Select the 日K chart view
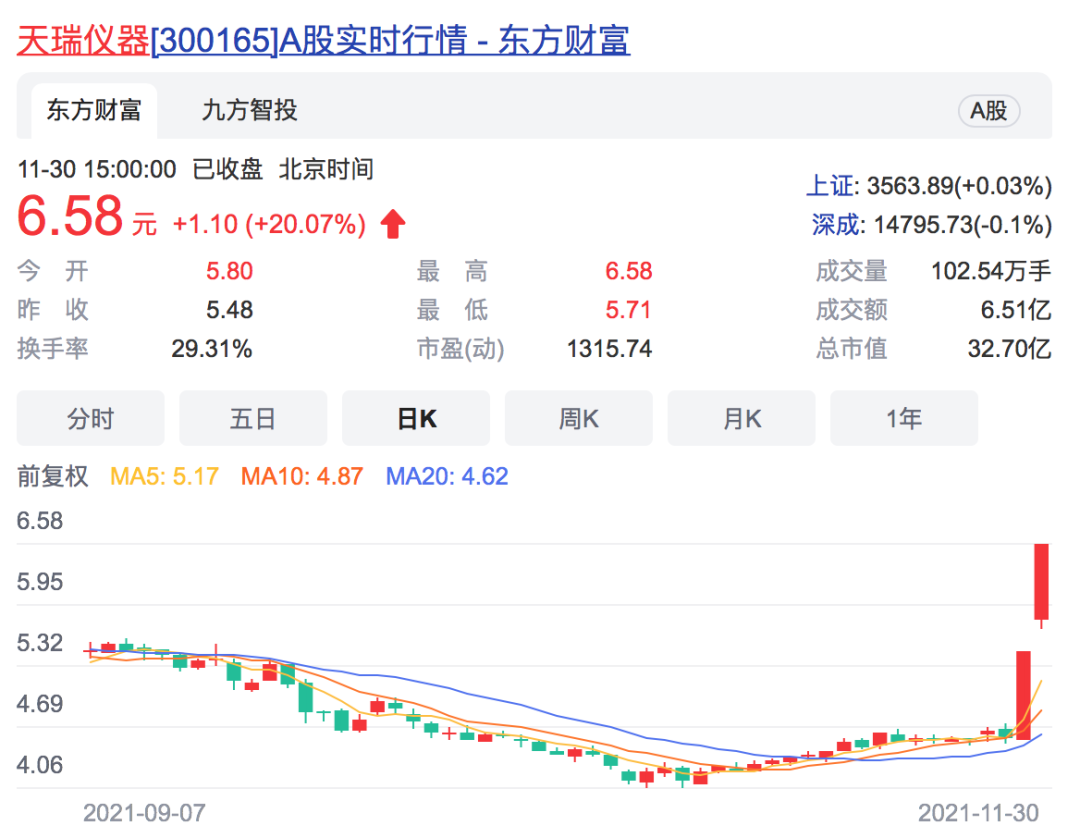The image size is (1080, 838). (x=416, y=418)
